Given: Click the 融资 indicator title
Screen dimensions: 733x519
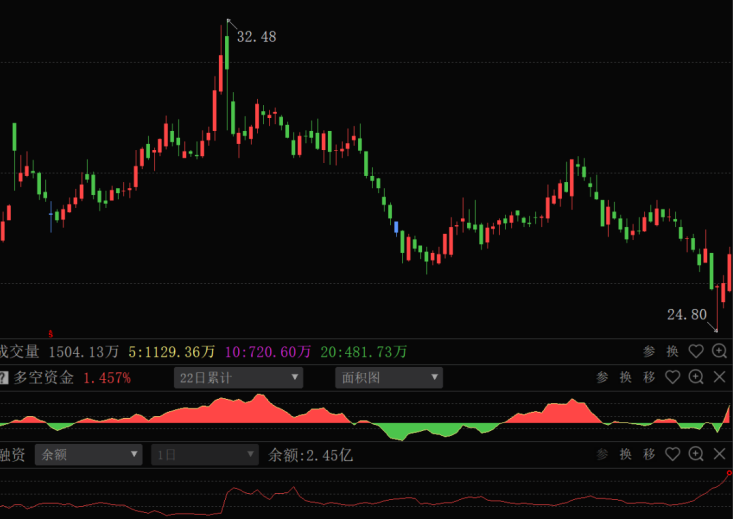Looking at the screenshot, I should [x=12, y=454].
